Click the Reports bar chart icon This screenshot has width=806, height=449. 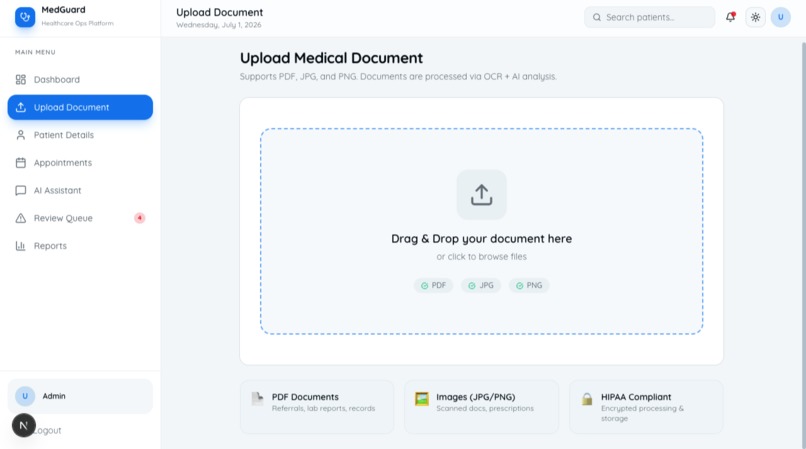tap(21, 246)
